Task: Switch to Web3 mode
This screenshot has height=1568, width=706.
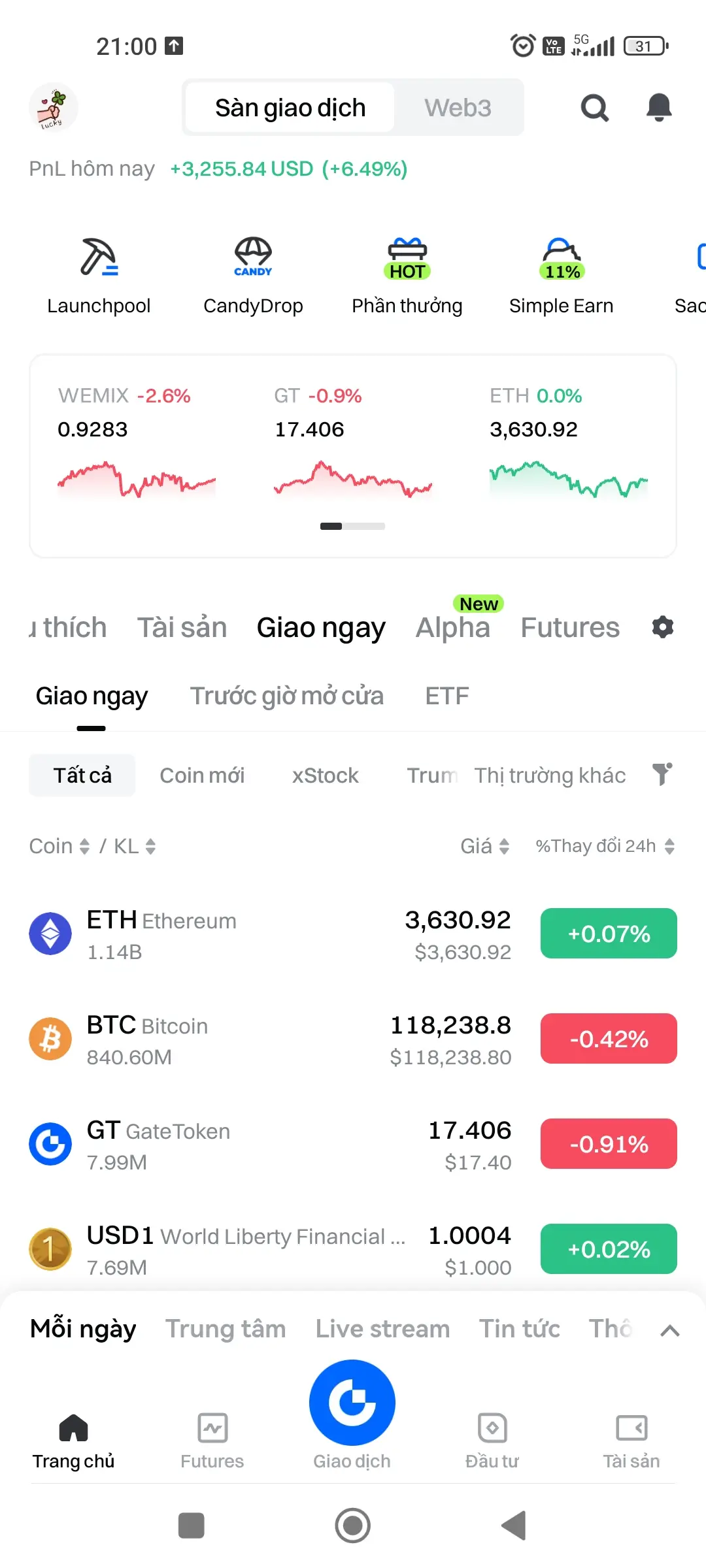Action: (458, 108)
